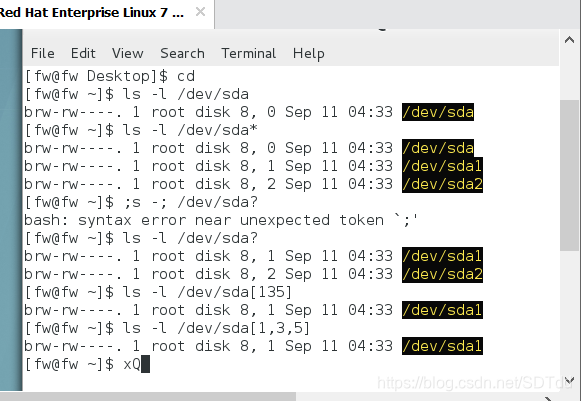
Task: Click the command 'ls -l /dev/sda[1,3,5]'
Action: [217, 328]
